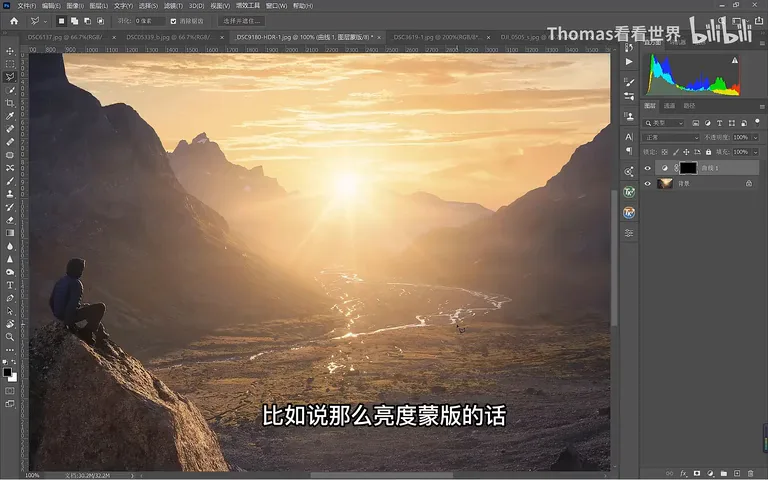
Task: Expand the fill slider dropdown
Action: [x=755, y=152]
